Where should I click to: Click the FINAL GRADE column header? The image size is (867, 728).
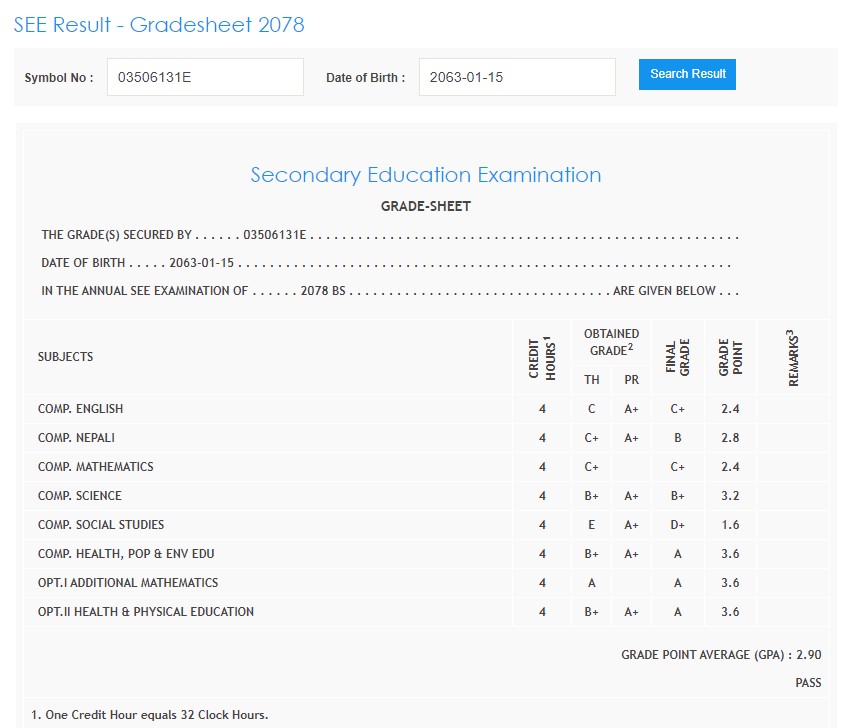(678, 357)
